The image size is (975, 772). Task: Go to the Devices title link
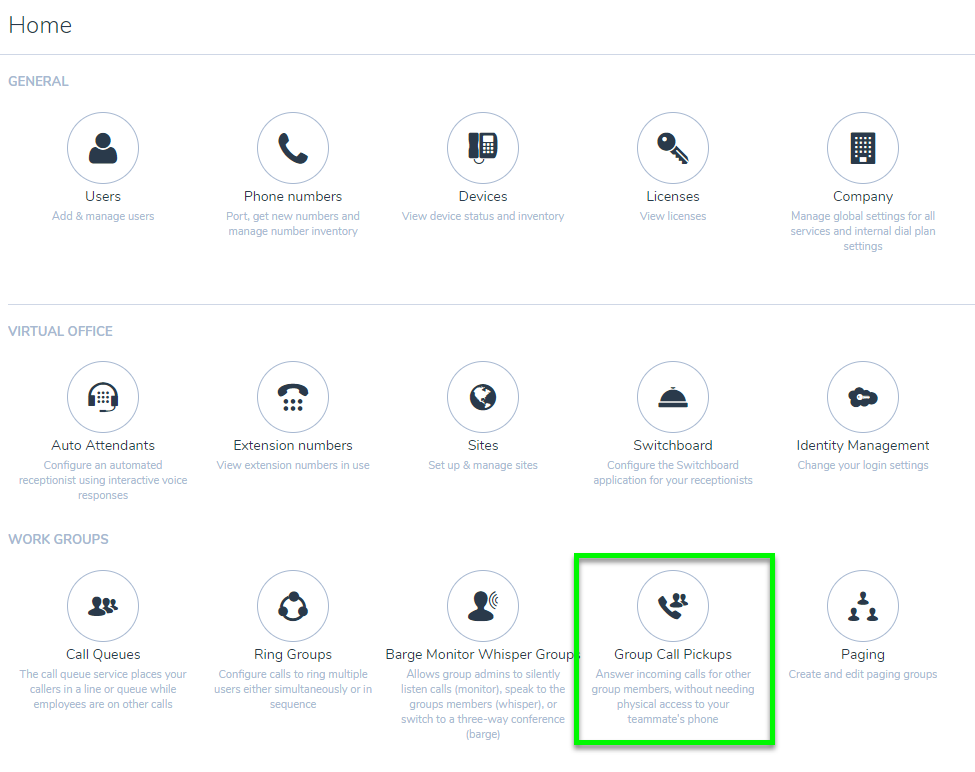point(483,196)
